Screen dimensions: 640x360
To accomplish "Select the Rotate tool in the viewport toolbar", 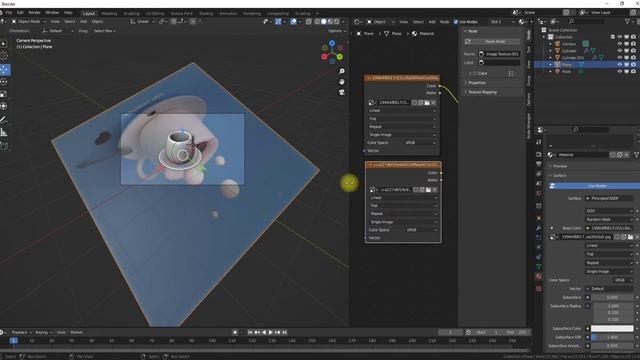I will point(4,82).
